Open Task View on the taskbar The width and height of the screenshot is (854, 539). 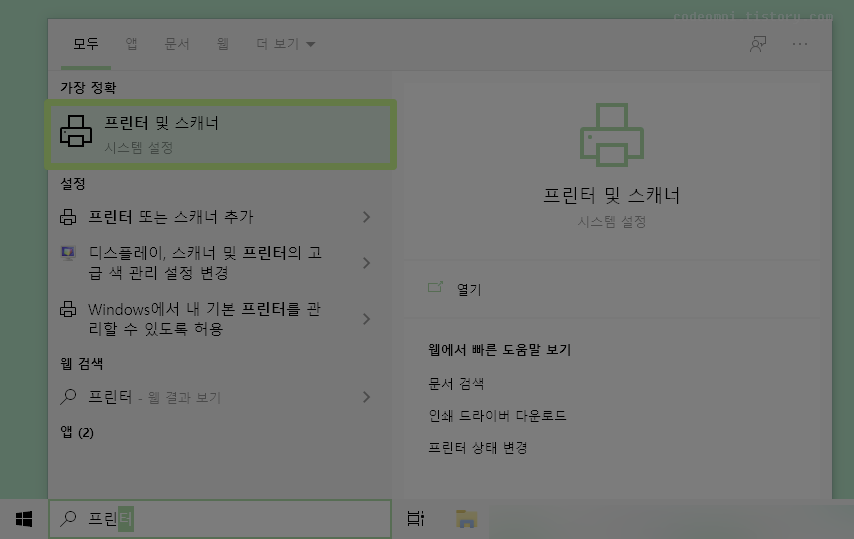[x=416, y=518]
